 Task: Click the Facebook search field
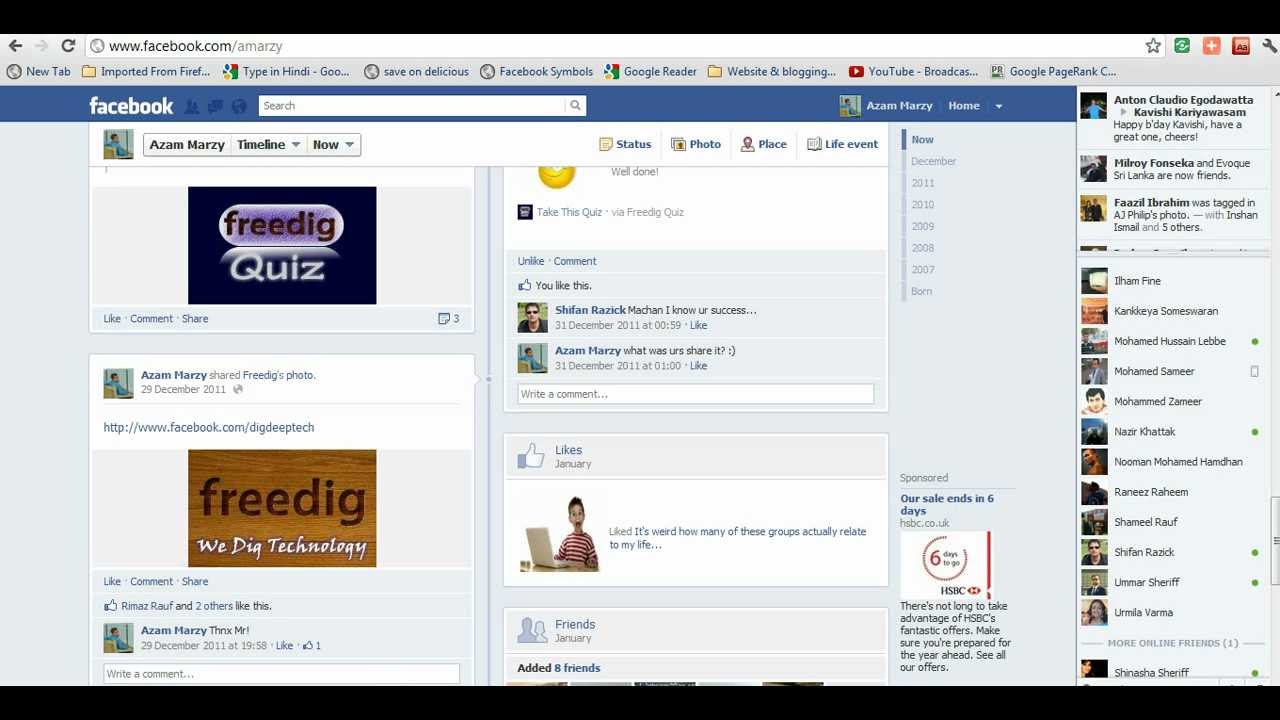pyautogui.click(x=412, y=106)
